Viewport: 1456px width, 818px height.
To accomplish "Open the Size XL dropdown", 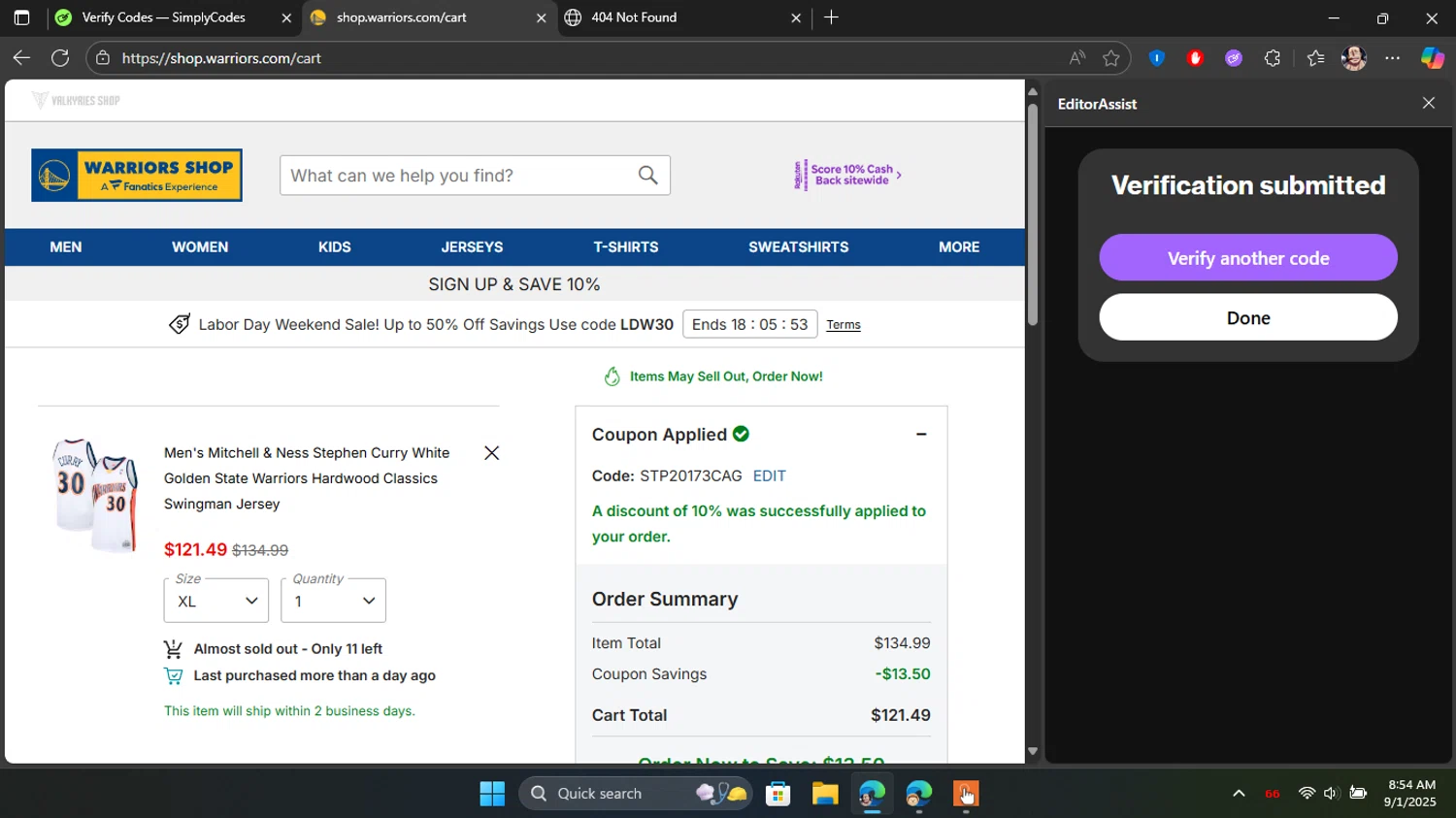I will 216,601.
